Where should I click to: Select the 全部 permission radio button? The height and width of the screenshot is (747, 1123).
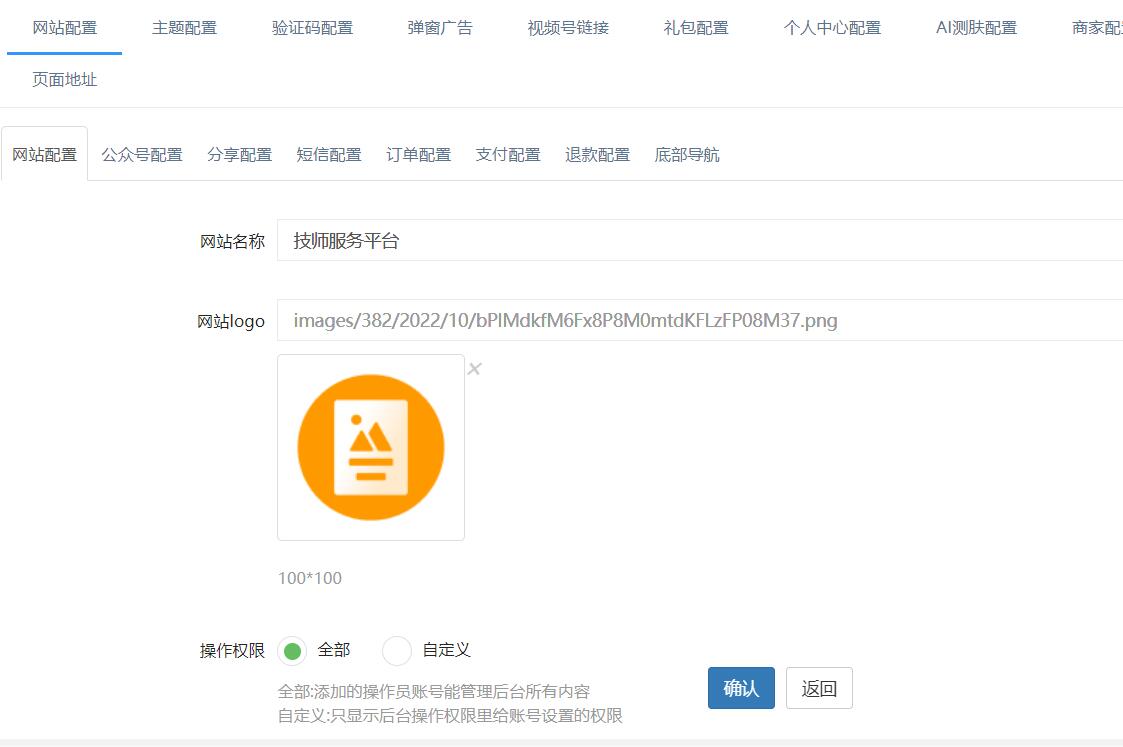[x=293, y=651]
